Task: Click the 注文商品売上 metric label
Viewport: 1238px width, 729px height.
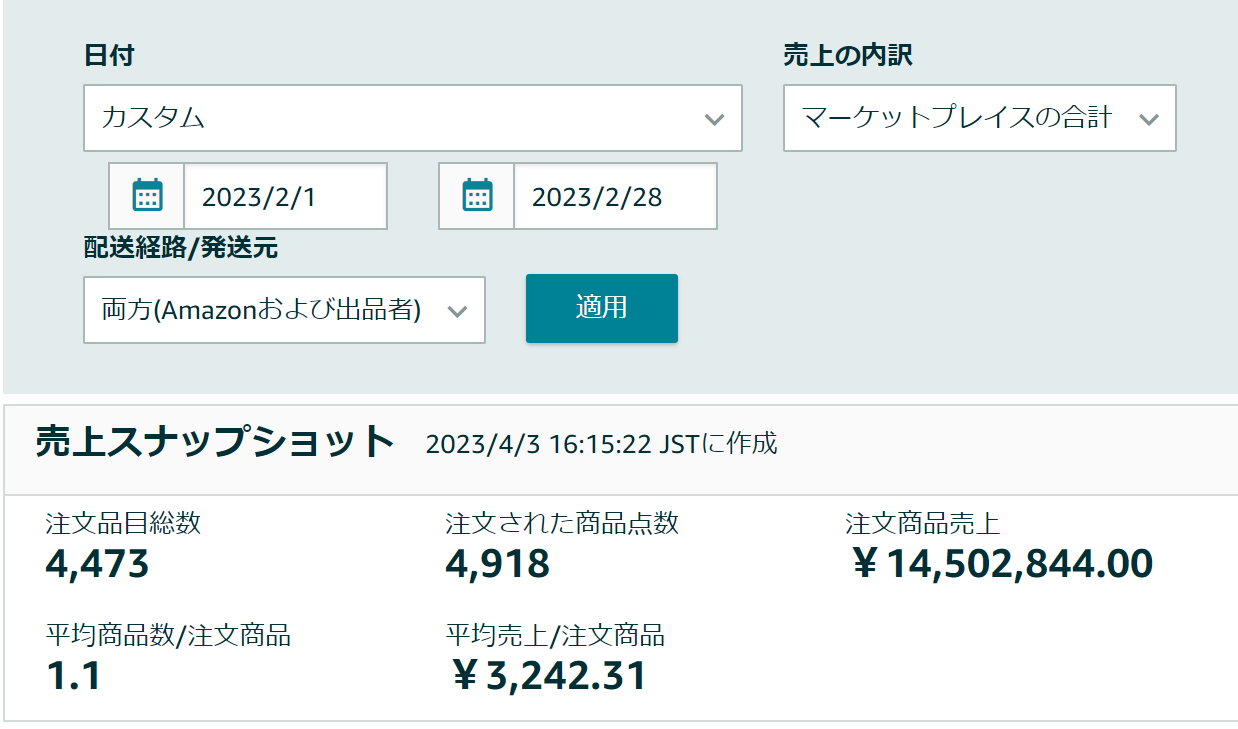Action: [x=922, y=523]
